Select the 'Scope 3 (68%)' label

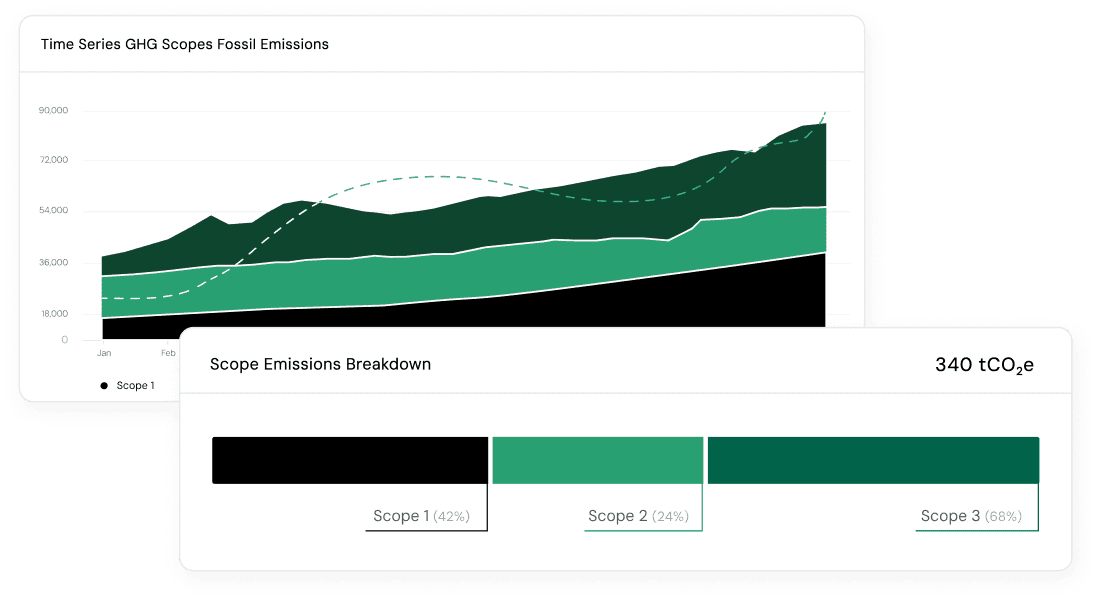tap(971, 517)
